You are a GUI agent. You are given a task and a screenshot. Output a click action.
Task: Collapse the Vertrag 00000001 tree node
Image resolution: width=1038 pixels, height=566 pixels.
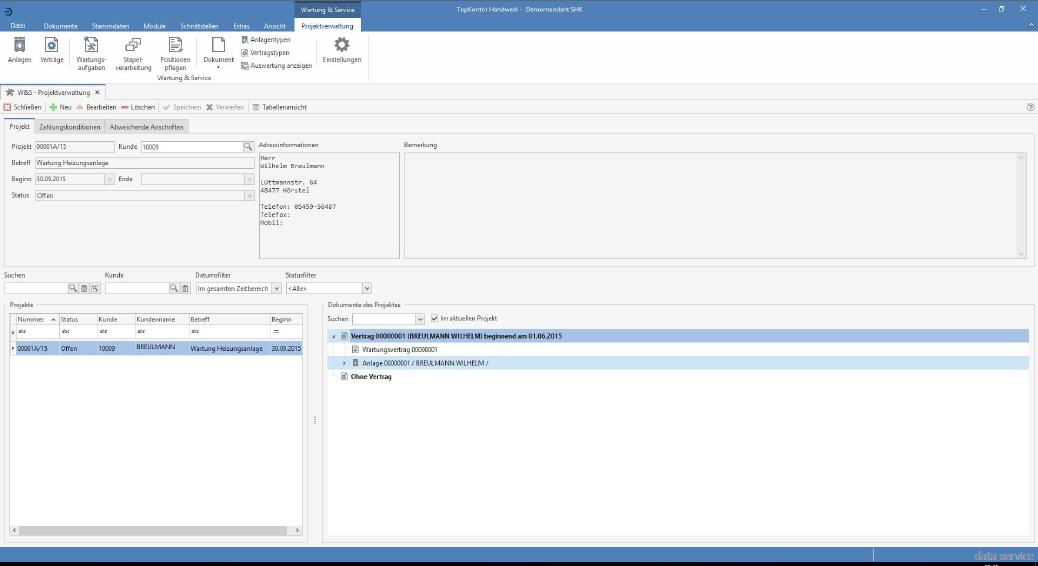point(333,336)
